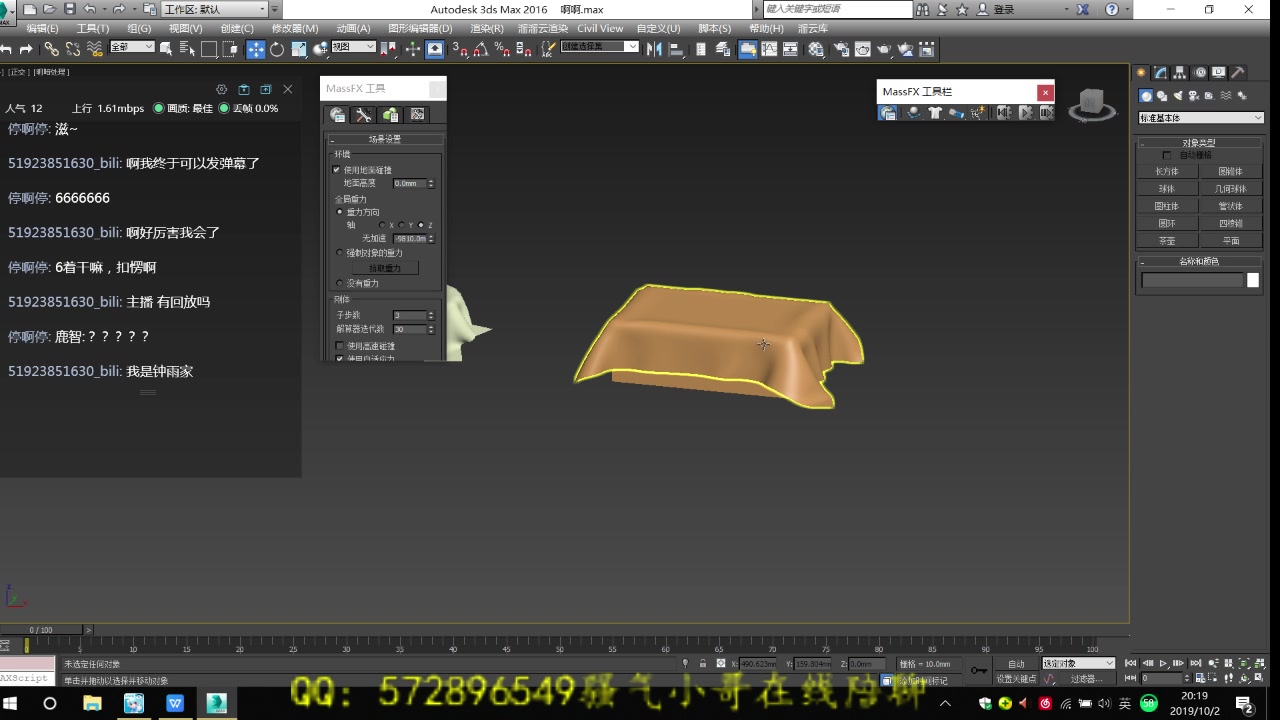Select the cloth (mCloth) icon in MassFX toolbar
The width and height of the screenshot is (1280, 720).
point(935,112)
